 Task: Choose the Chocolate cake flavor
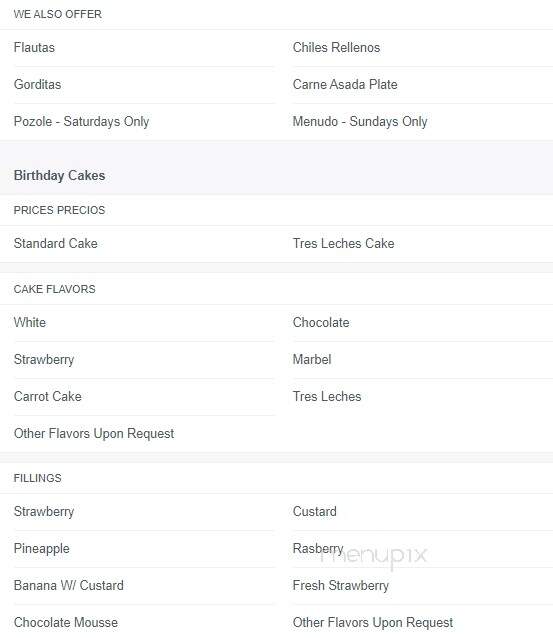tap(321, 323)
